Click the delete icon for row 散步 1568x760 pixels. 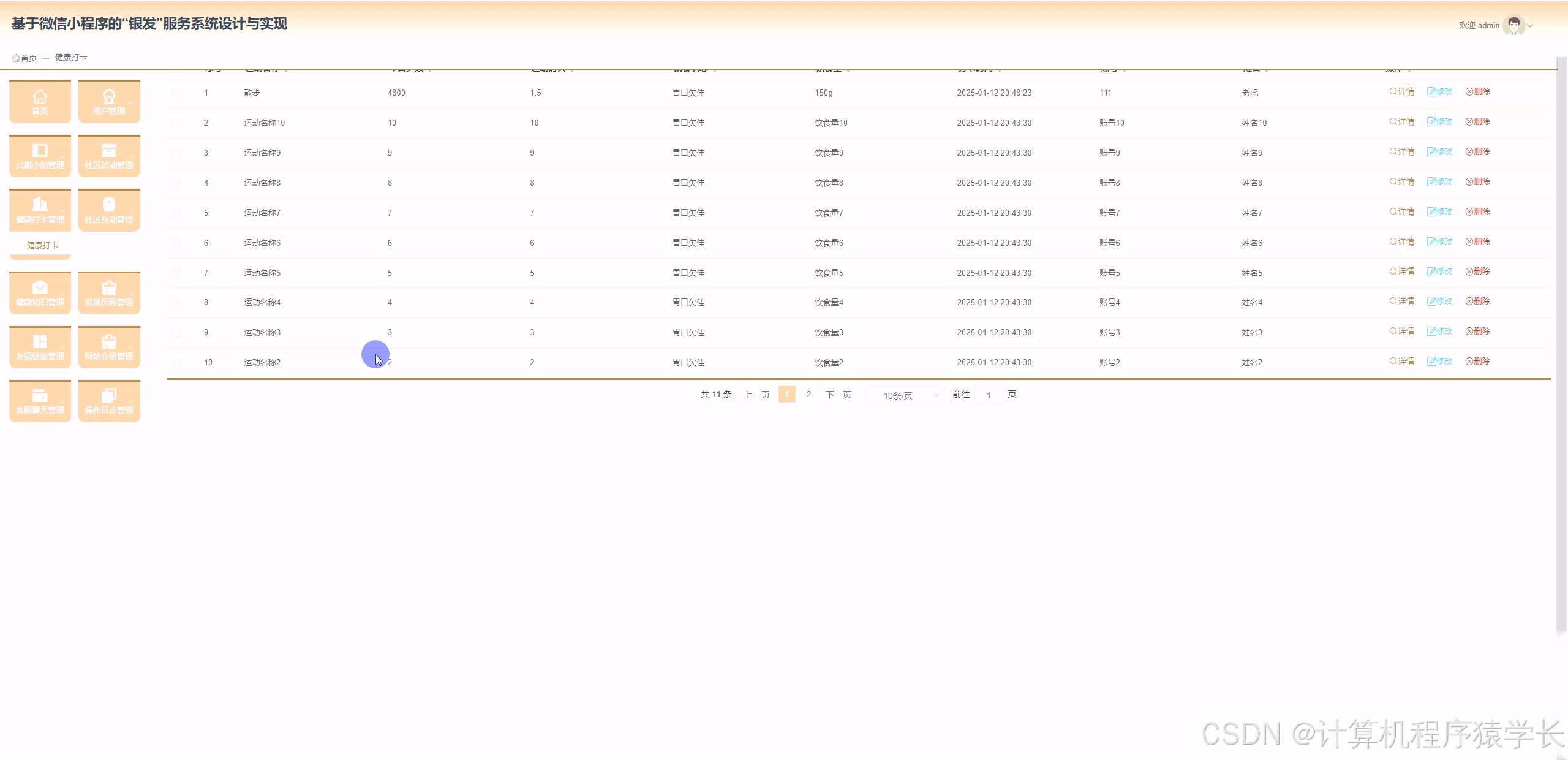pyautogui.click(x=1477, y=92)
